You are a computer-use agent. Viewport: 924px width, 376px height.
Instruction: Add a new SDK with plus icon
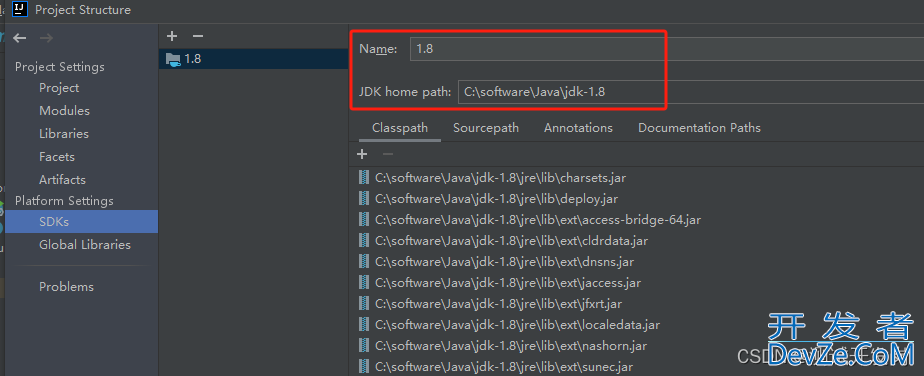[171, 36]
